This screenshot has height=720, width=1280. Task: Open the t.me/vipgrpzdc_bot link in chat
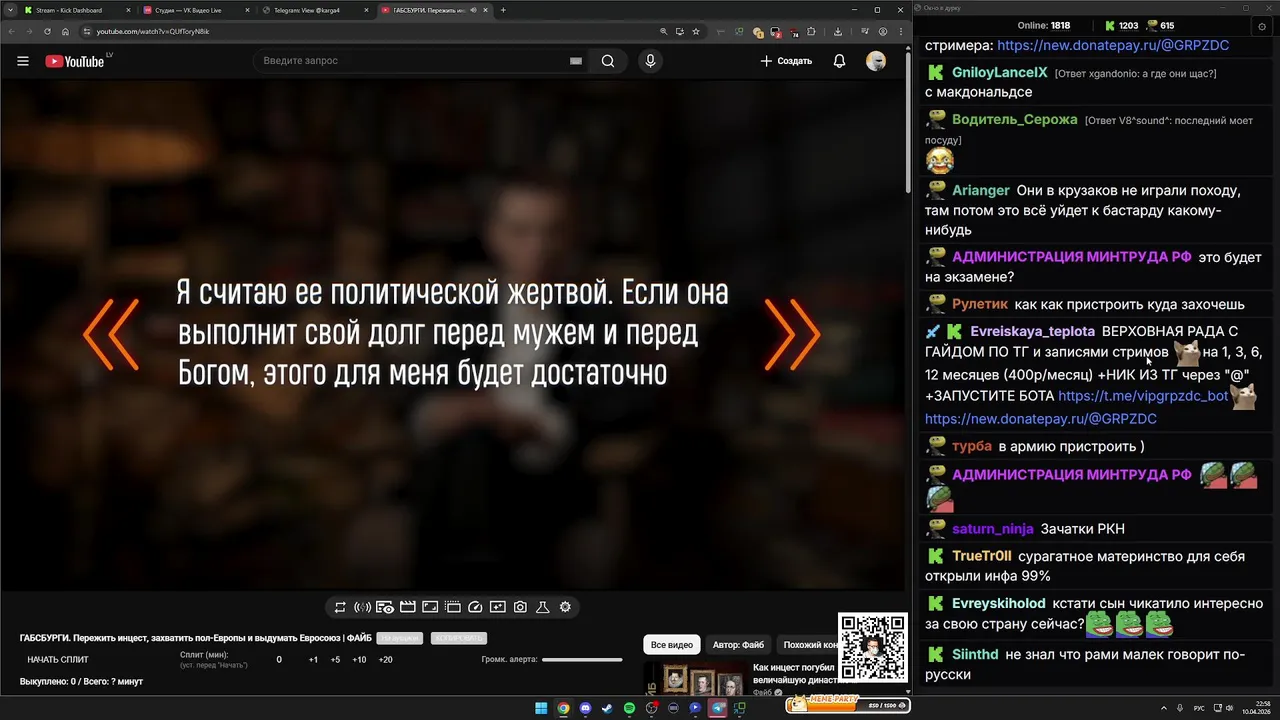(x=1143, y=395)
